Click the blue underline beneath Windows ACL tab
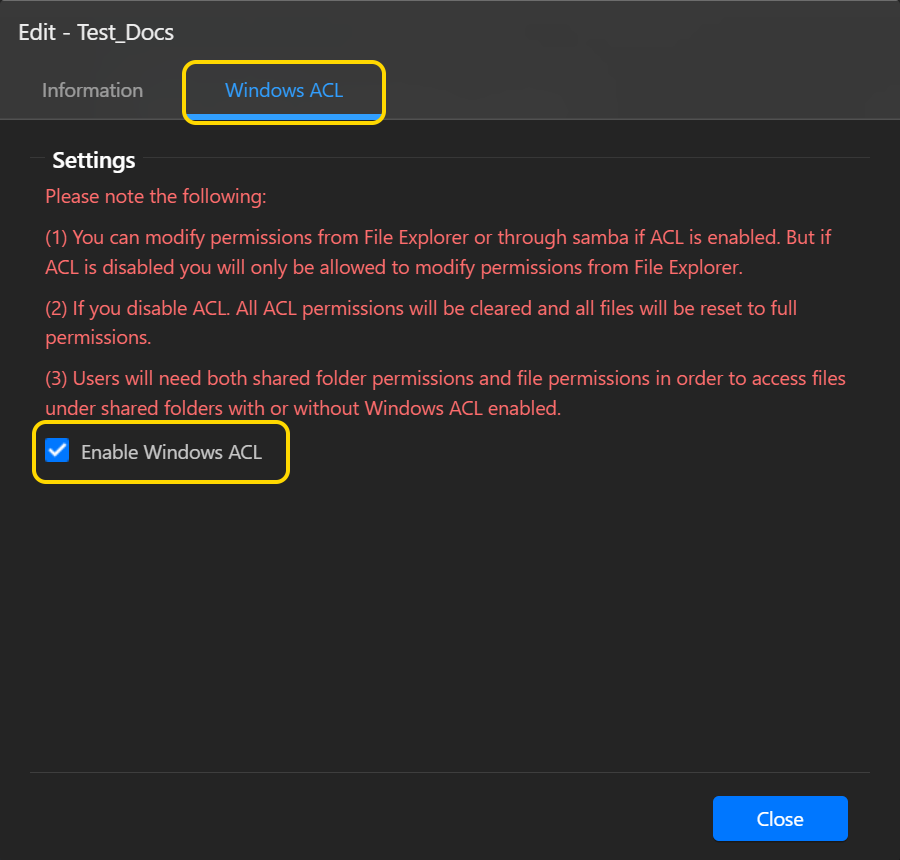This screenshot has height=860, width=900. (x=284, y=117)
